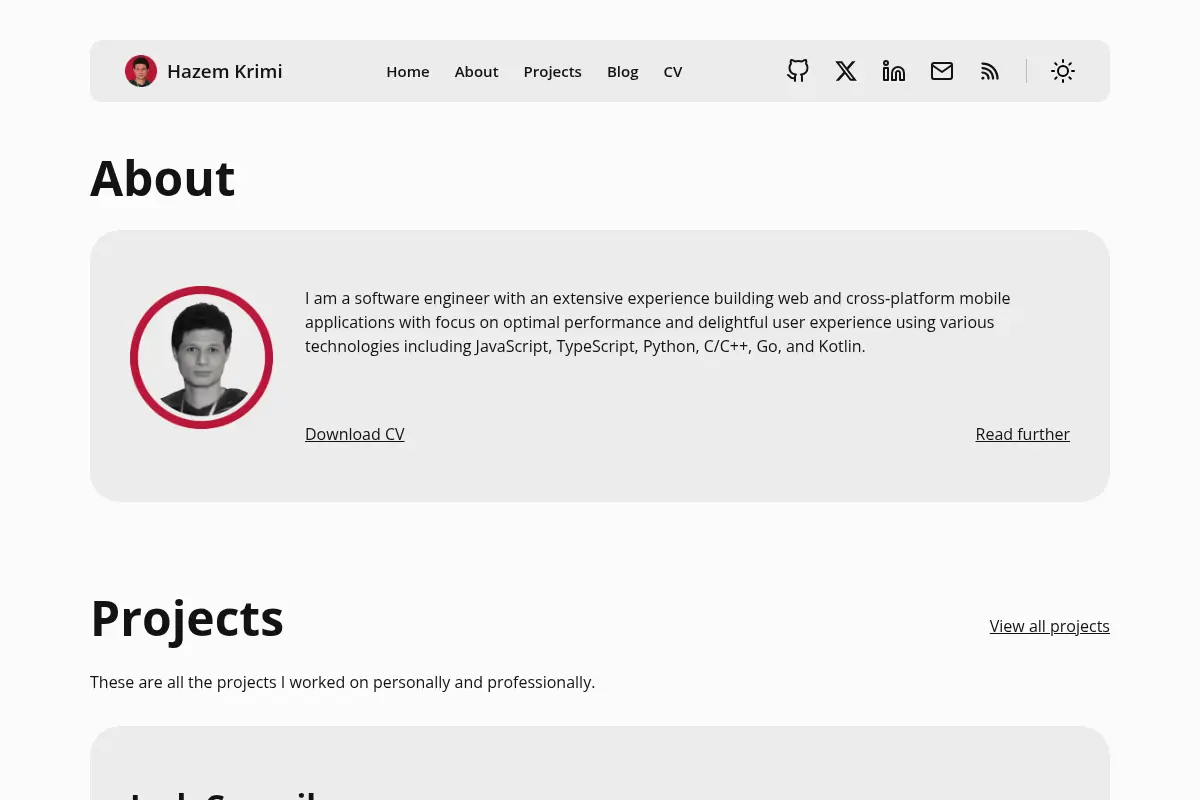Image resolution: width=1200 pixels, height=800 pixels.
Task: Open the RSS feed icon
Action: click(990, 71)
